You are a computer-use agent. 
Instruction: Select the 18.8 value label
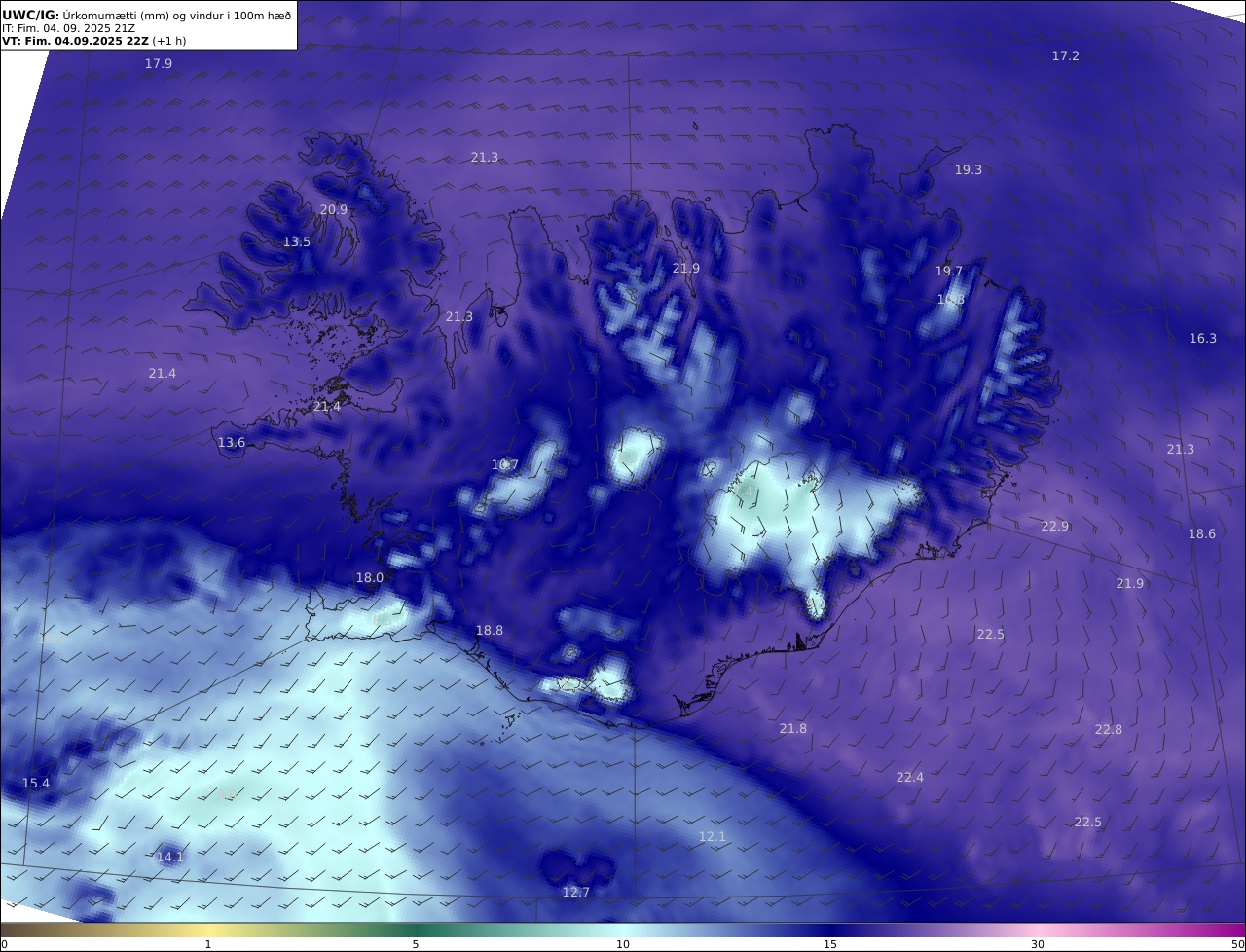490,631
